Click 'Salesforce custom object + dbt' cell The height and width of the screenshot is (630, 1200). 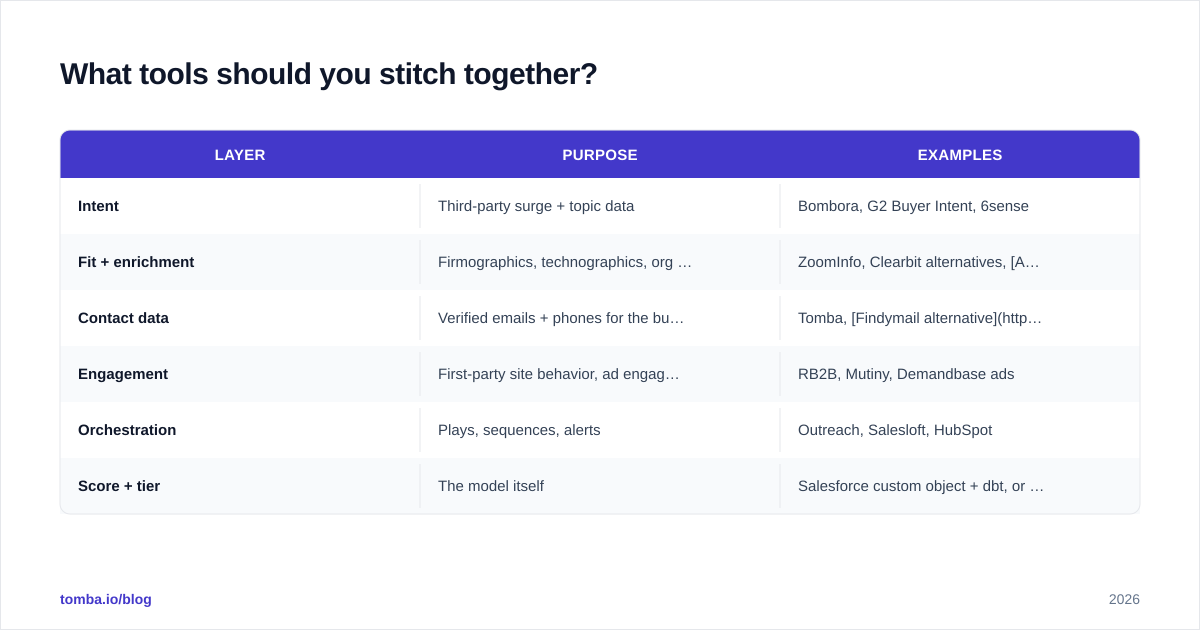click(x=921, y=486)
